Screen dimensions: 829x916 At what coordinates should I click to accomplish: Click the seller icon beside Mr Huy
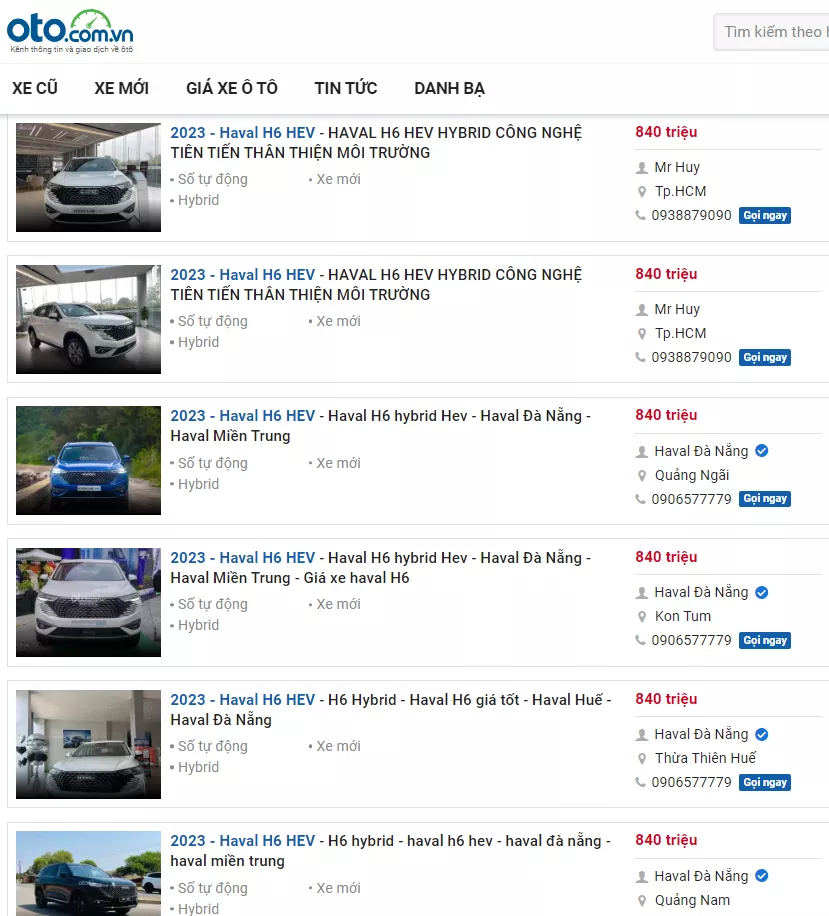pos(641,167)
